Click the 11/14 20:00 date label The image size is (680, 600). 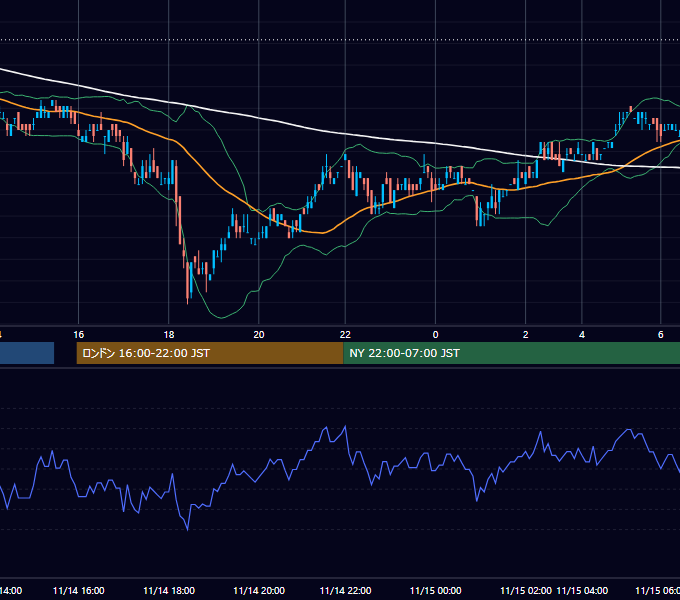[259, 591]
